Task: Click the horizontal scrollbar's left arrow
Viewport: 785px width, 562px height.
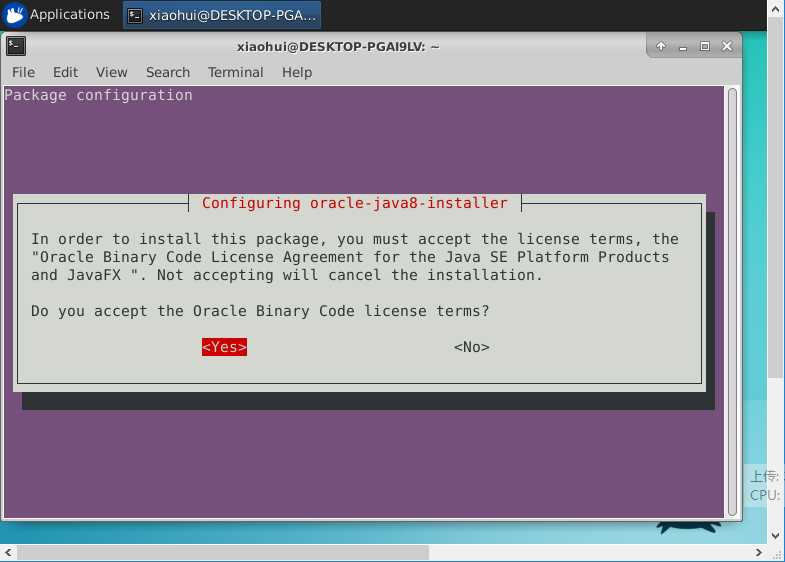Action: 8,552
